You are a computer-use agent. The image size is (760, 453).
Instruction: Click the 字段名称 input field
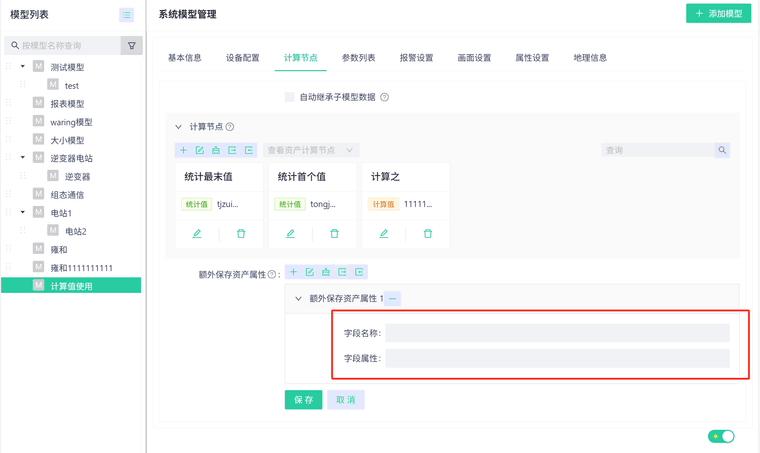click(557, 333)
